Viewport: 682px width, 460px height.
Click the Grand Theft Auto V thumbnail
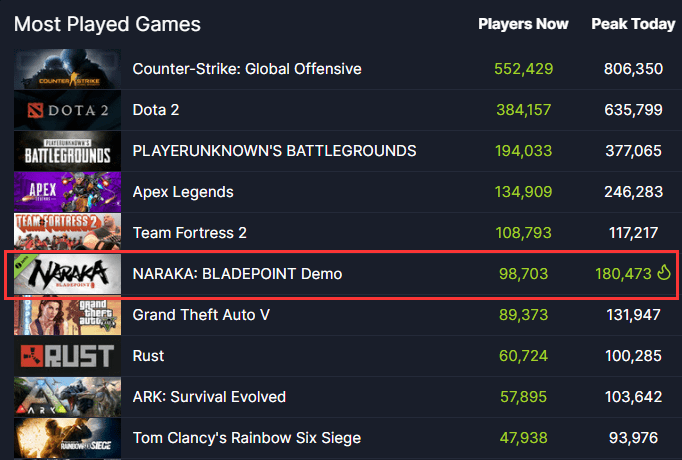coord(66,315)
